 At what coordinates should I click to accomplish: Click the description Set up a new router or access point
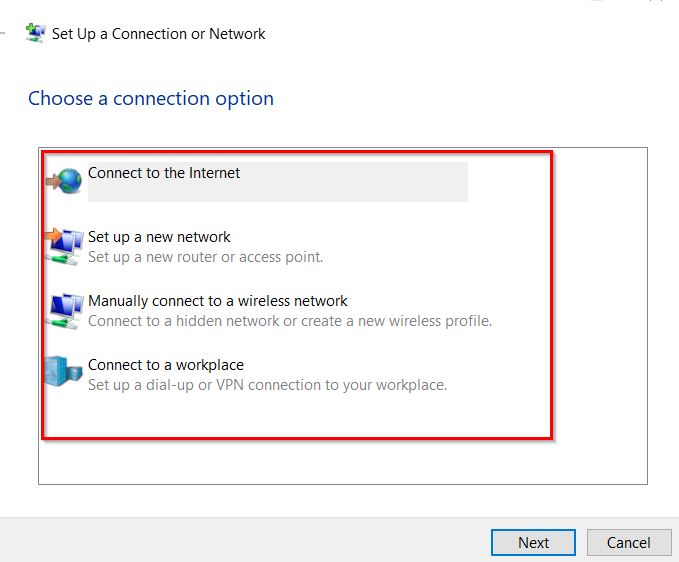[205, 257]
